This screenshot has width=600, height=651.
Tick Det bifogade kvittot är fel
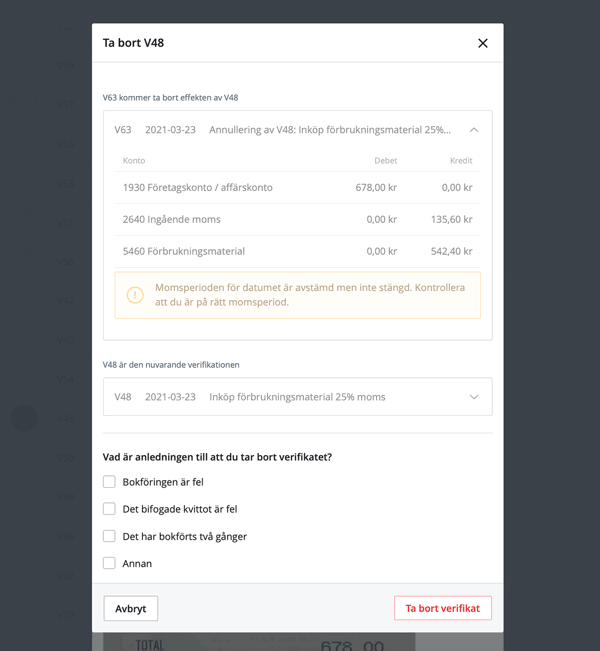(x=110, y=509)
